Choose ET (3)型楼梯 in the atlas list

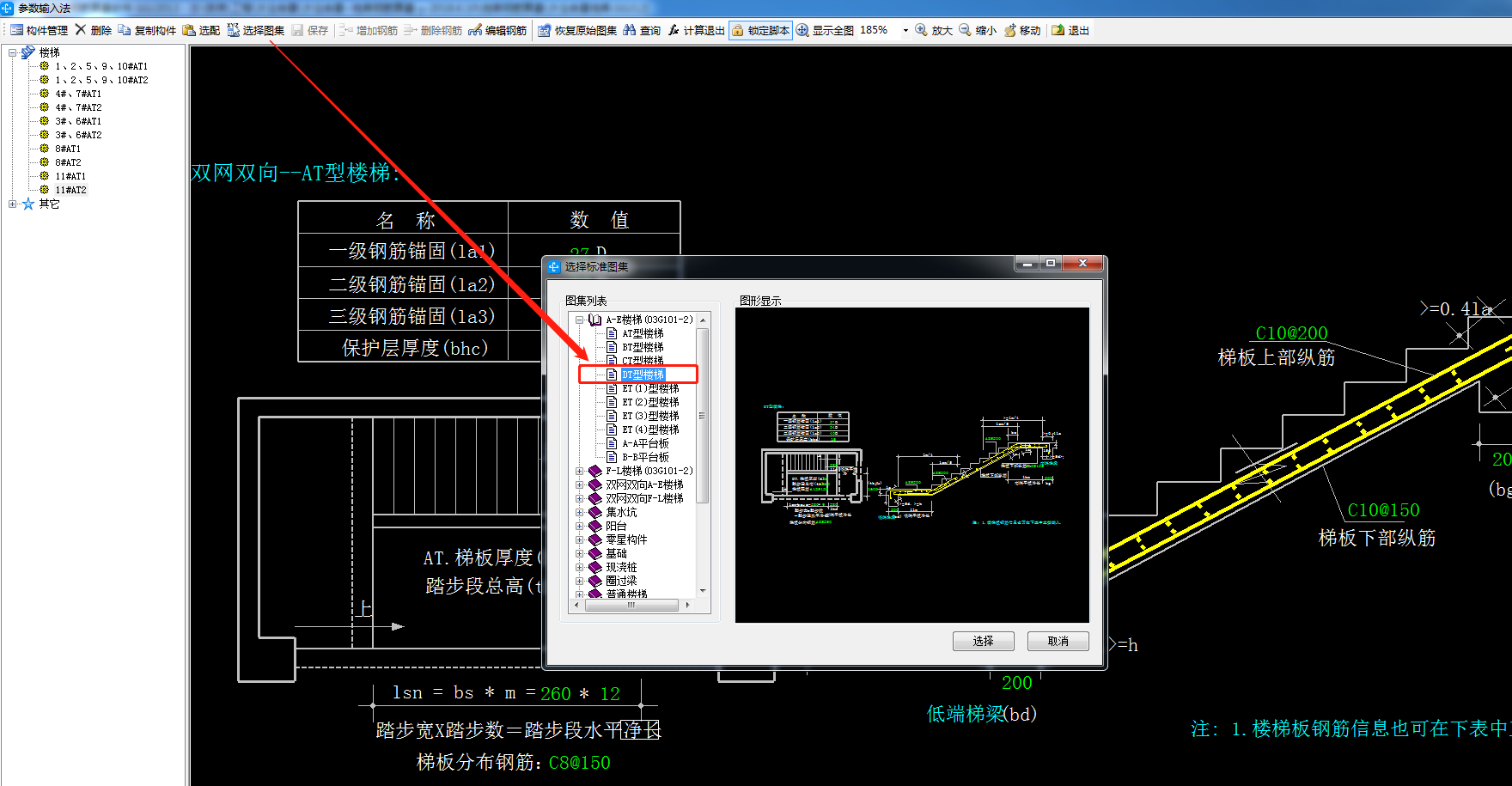(x=650, y=416)
